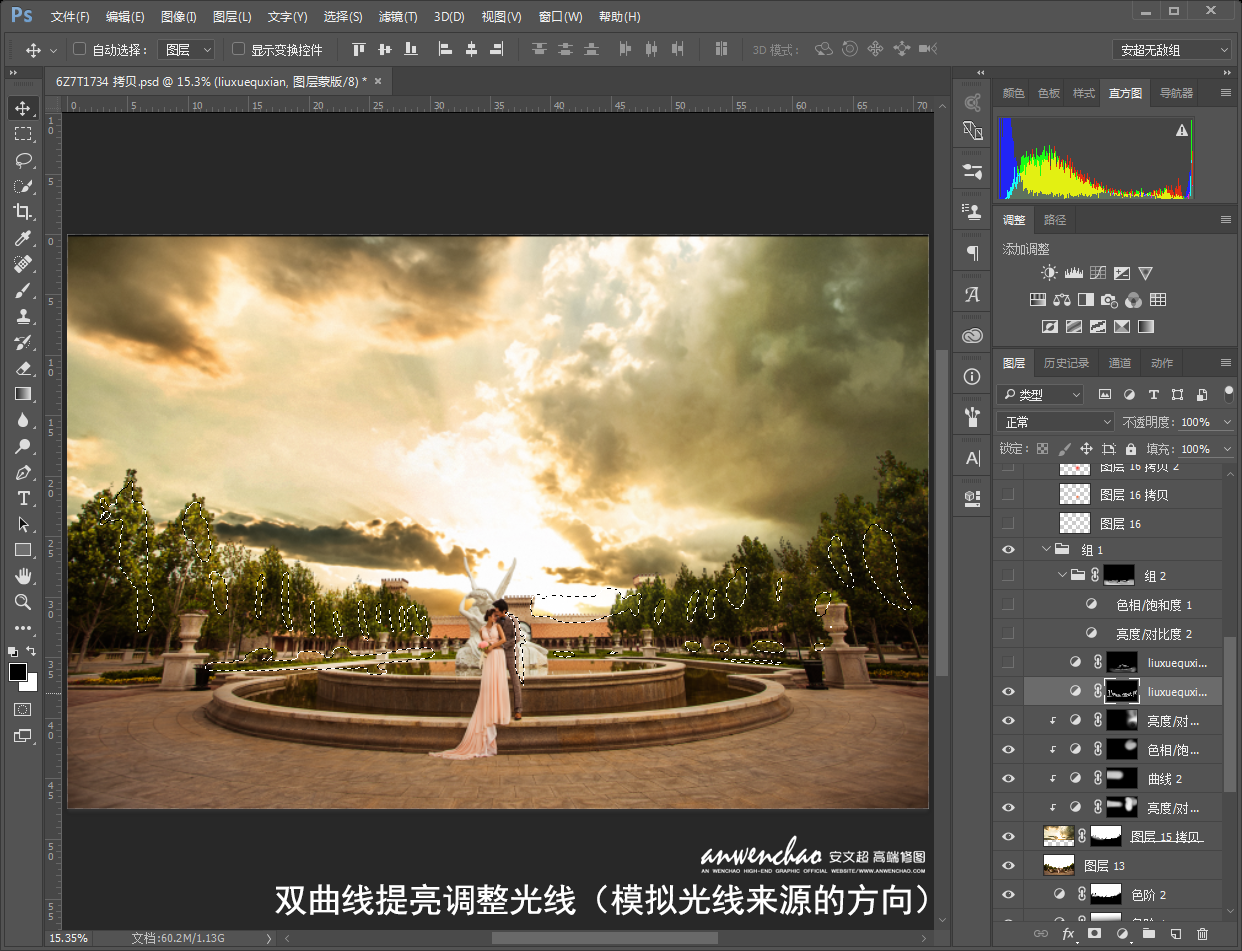Viewport: 1242px width, 951px height.
Task: Switch to the 通道 tab
Action: [1120, 363]
